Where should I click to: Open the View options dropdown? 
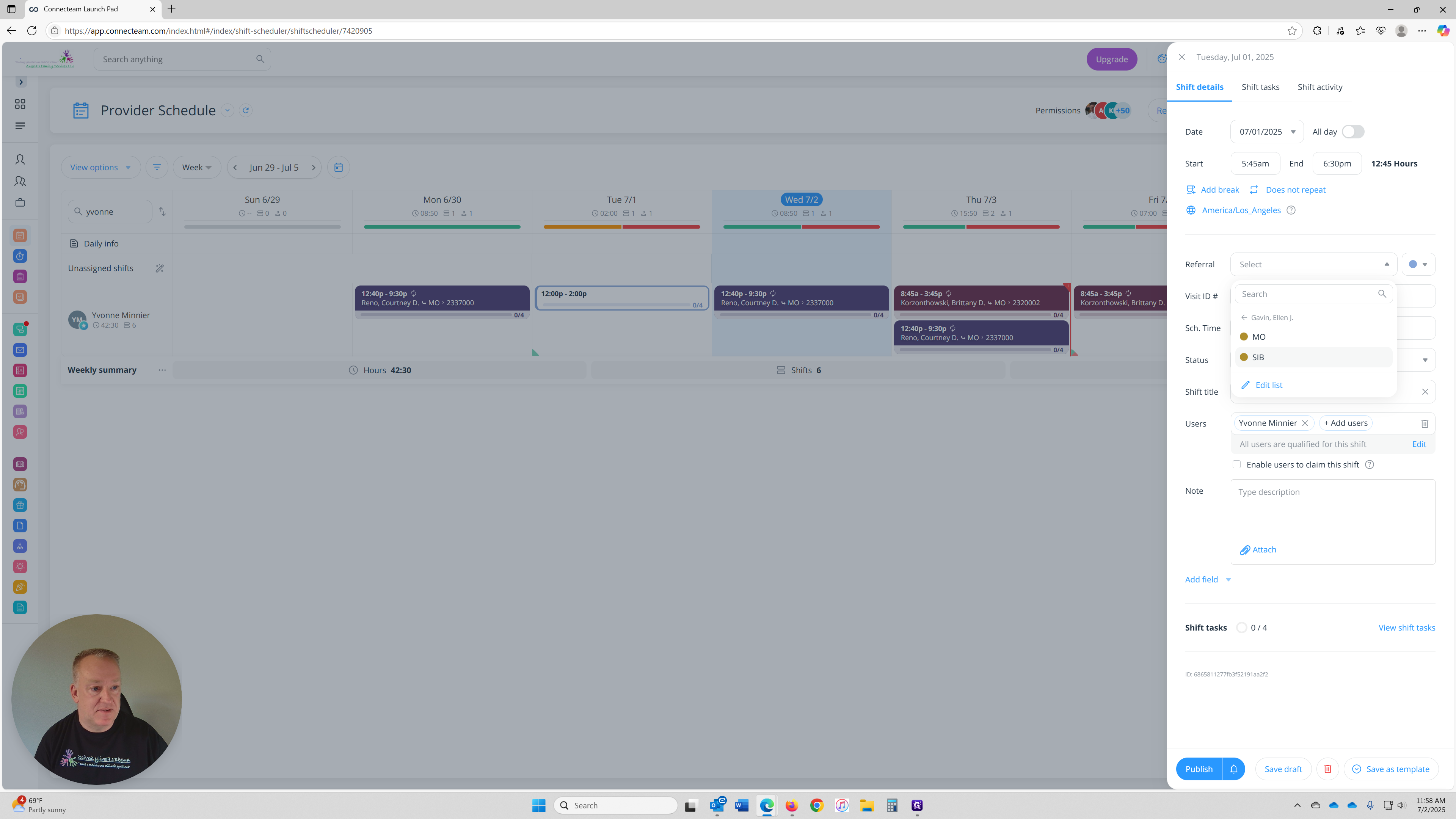coord(100,167)
